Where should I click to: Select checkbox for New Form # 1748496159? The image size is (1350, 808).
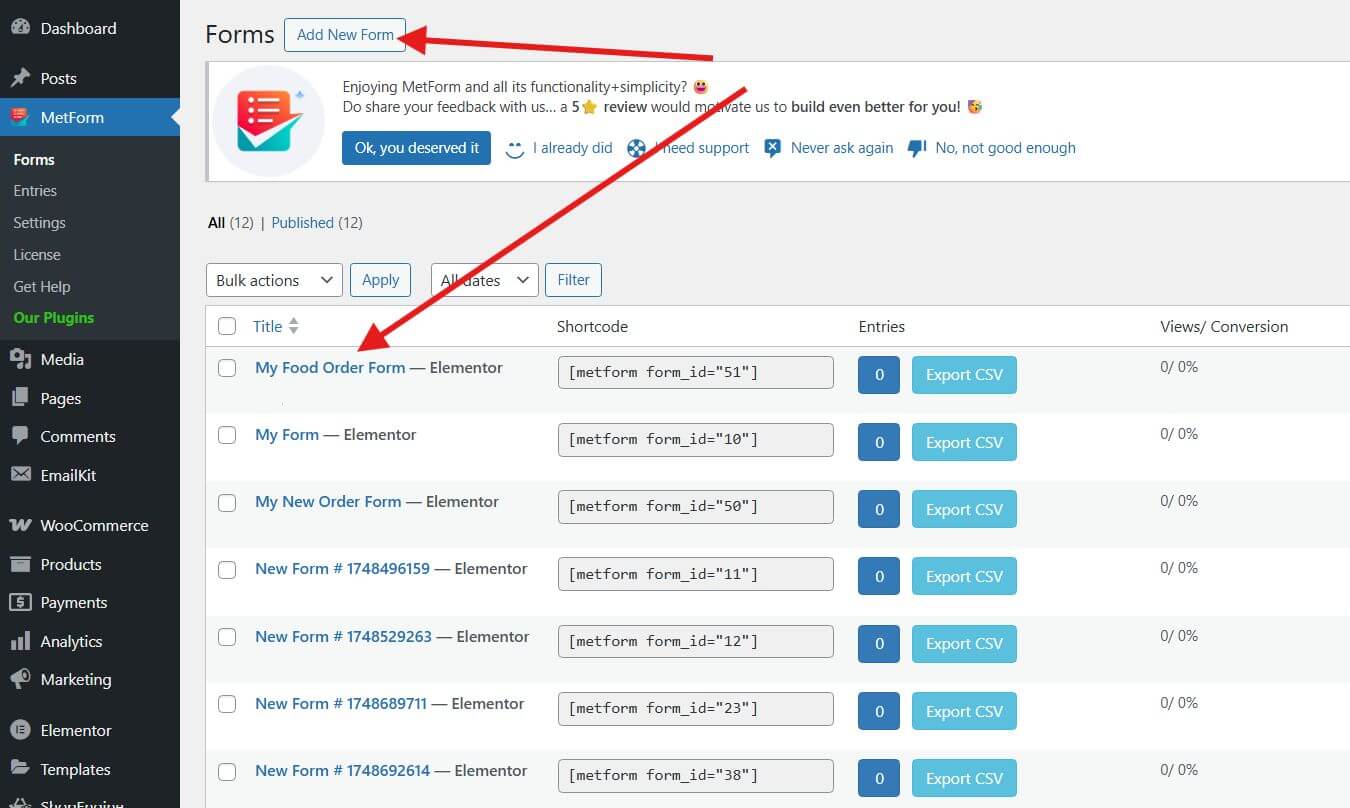pyautogui.click(x=227, y=569)
